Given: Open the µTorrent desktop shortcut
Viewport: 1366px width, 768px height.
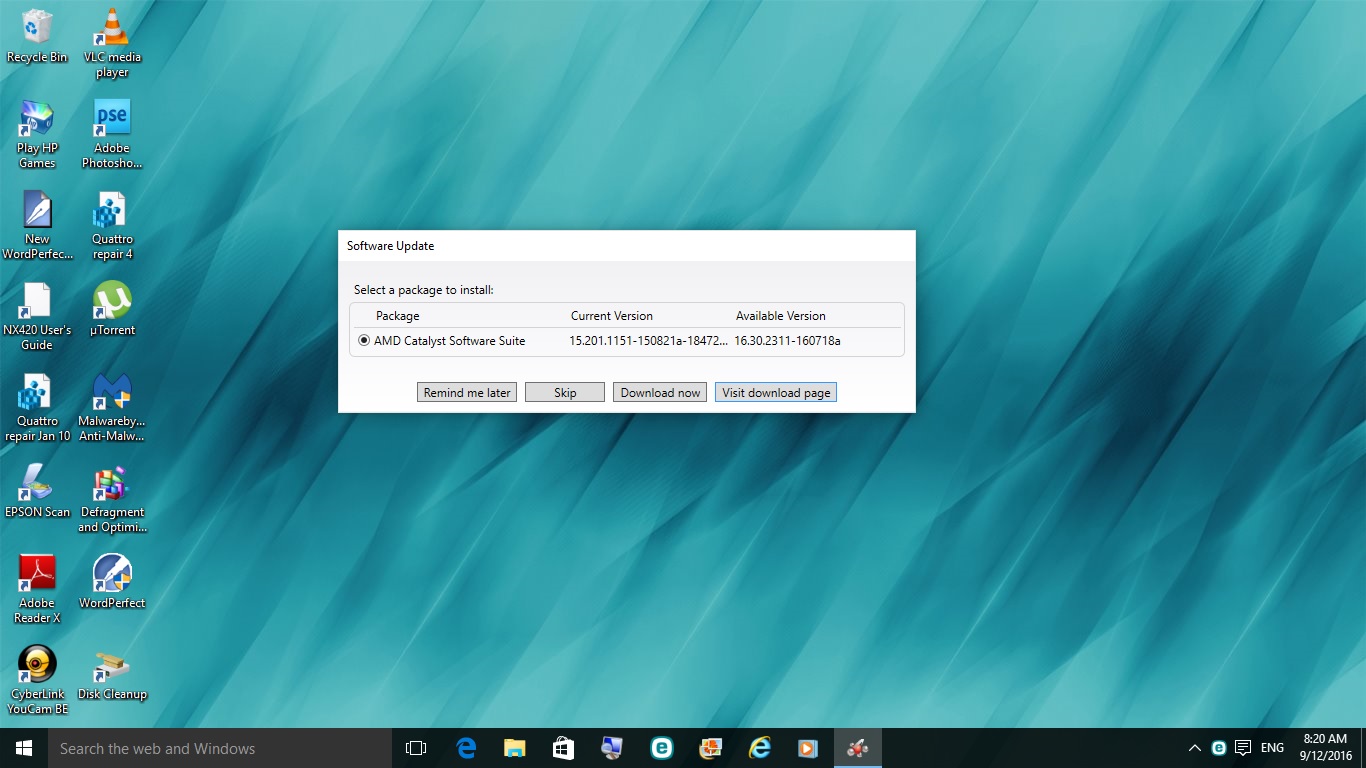Looking at the screenshot, I should tap(112, 308).
